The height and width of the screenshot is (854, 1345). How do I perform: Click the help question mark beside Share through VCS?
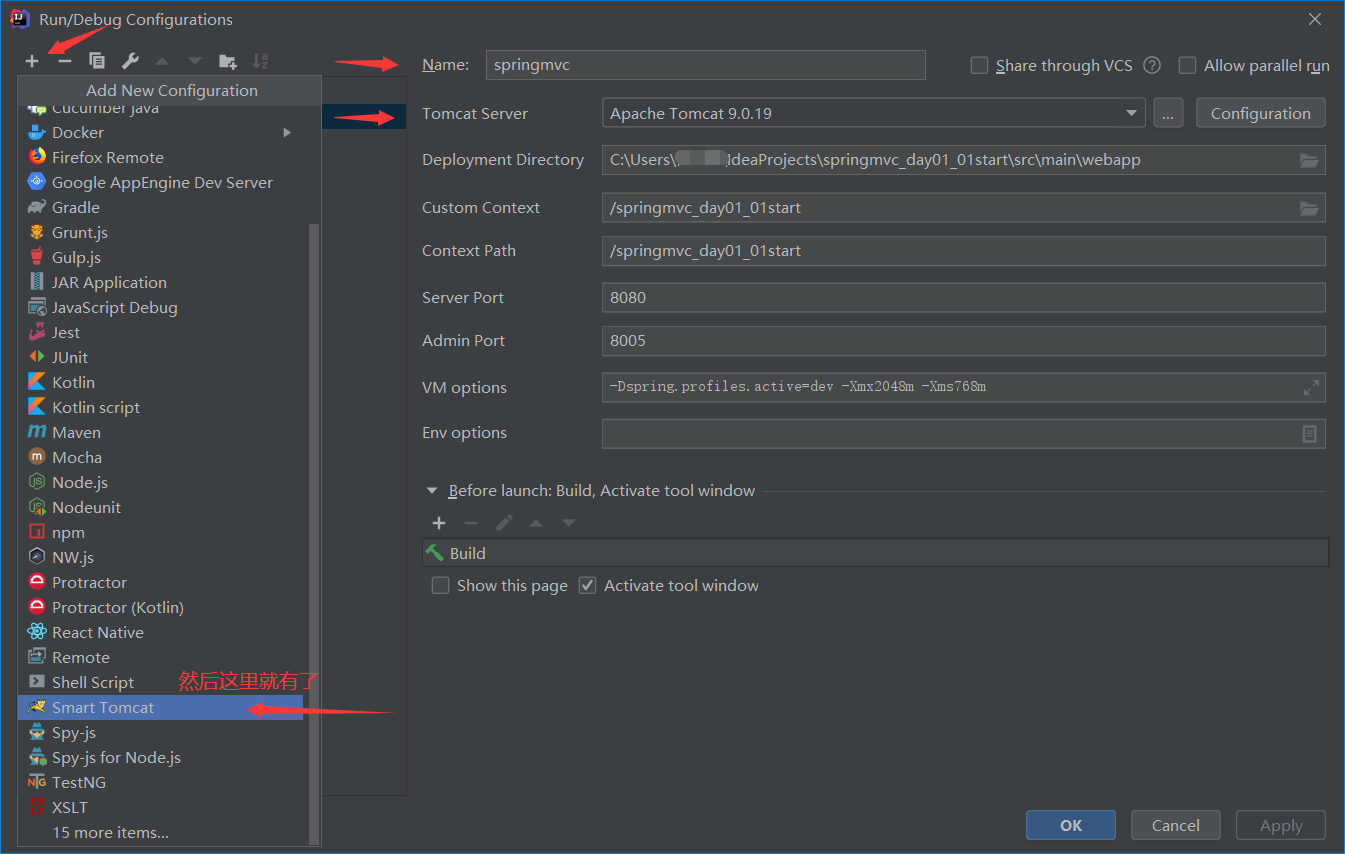tap(1152, 65)
